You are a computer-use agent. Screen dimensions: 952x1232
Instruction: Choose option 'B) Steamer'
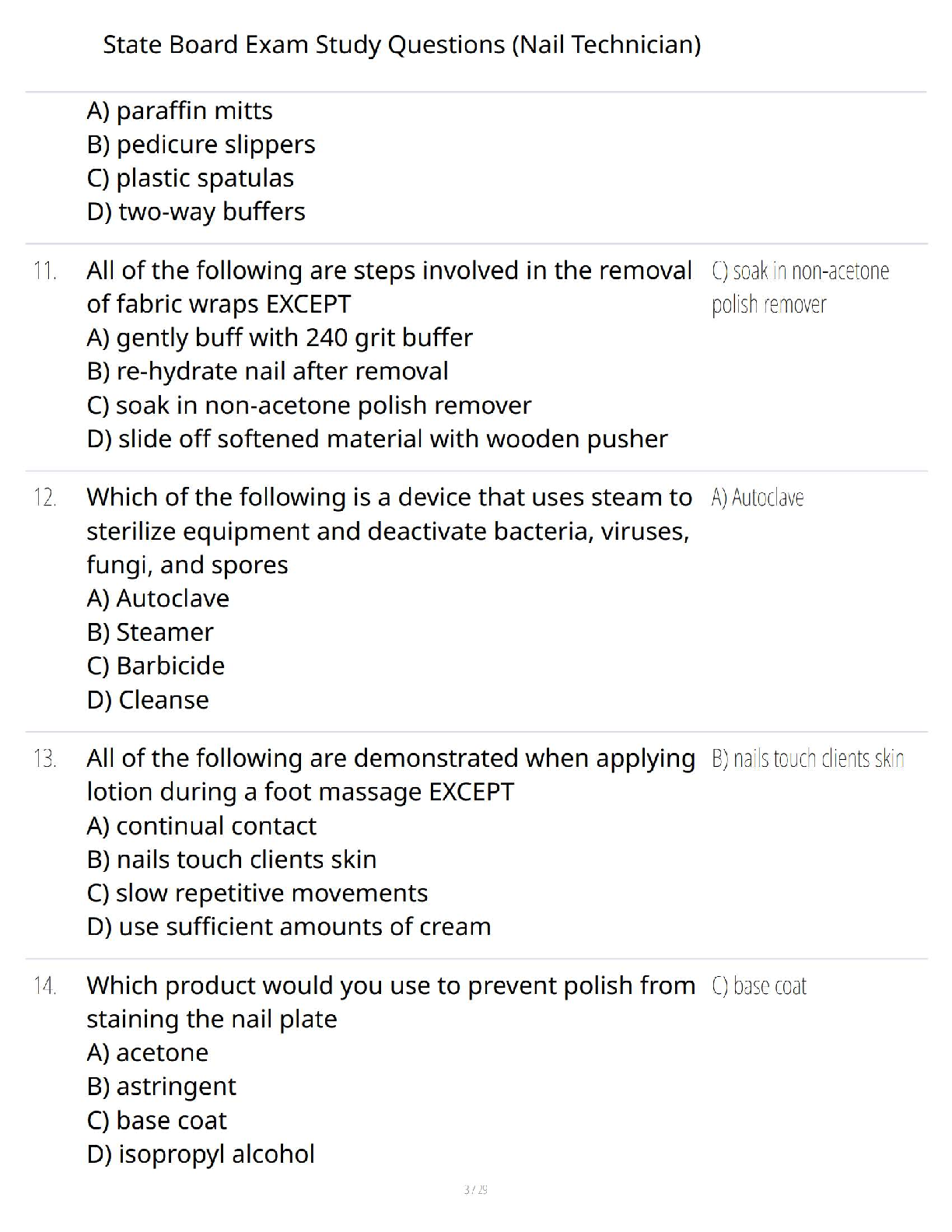150,632
